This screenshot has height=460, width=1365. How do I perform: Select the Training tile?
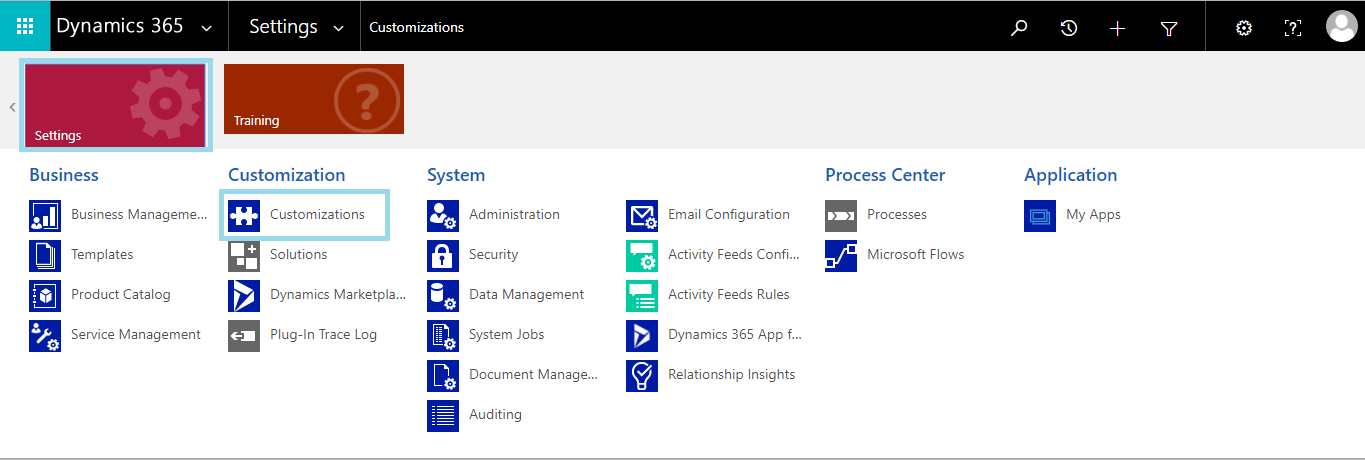tap(314, 99)
